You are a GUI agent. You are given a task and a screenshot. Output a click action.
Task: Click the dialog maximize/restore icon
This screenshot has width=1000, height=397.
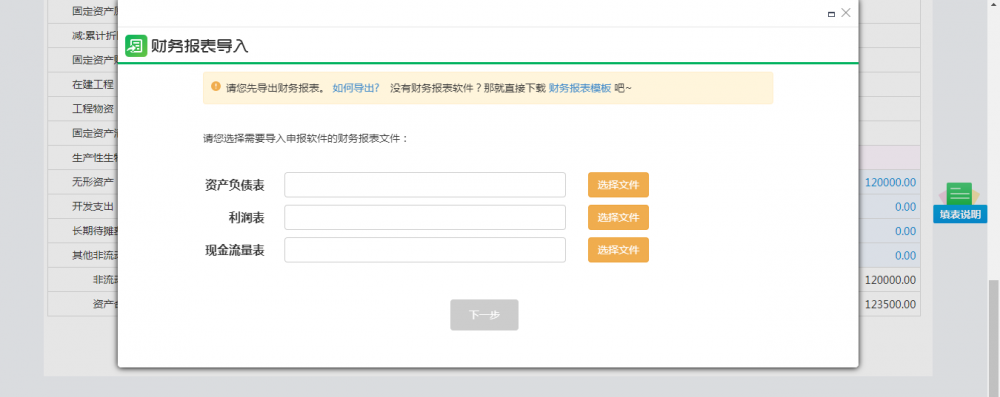click(831, 13)
